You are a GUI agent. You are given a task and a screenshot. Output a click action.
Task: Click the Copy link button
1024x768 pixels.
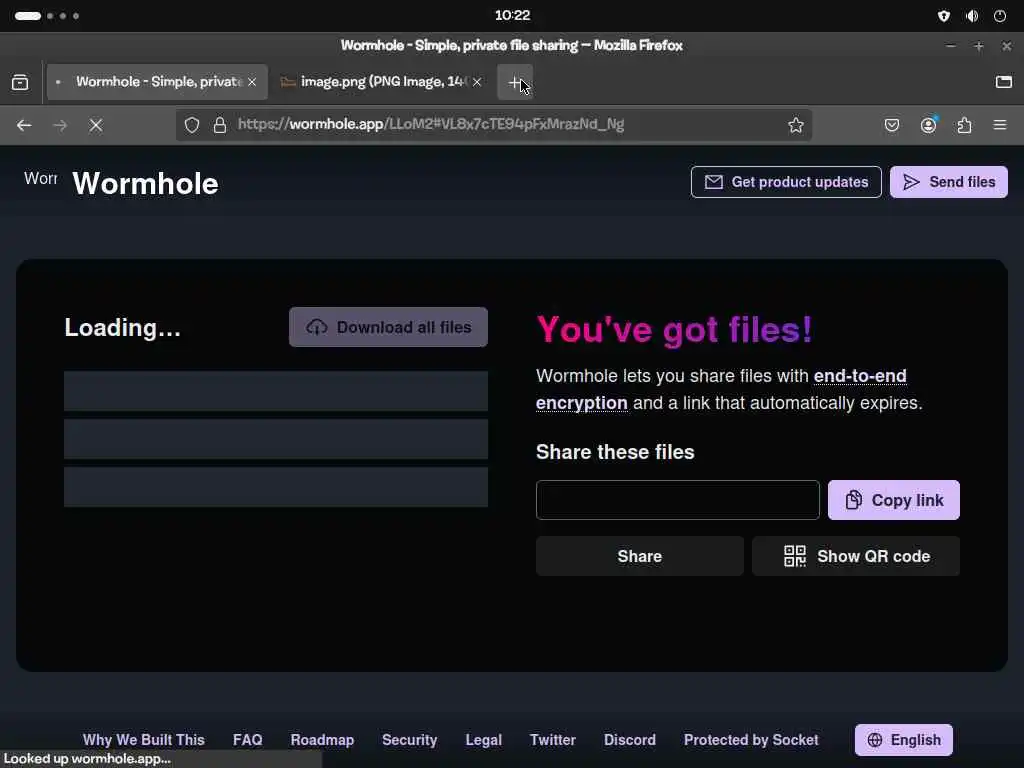click(894, 500)
